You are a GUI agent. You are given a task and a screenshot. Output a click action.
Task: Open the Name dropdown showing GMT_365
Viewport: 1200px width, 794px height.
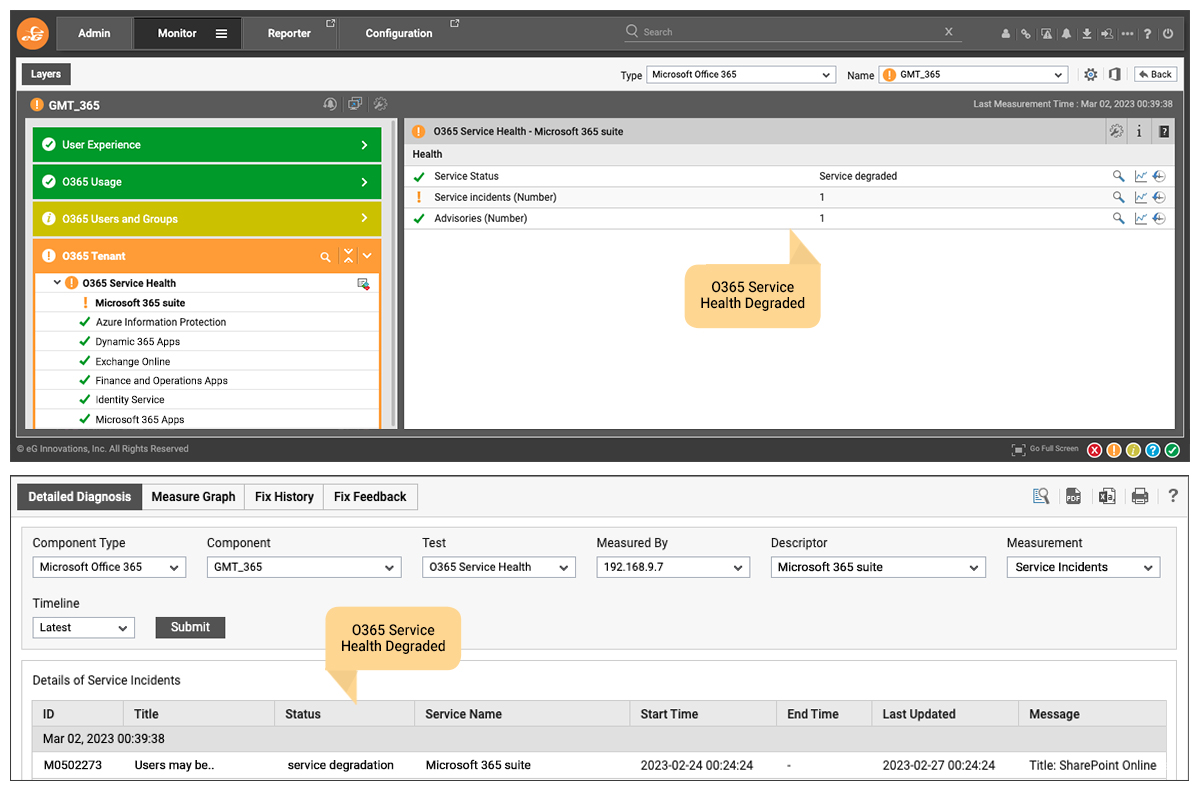[974, 75]
